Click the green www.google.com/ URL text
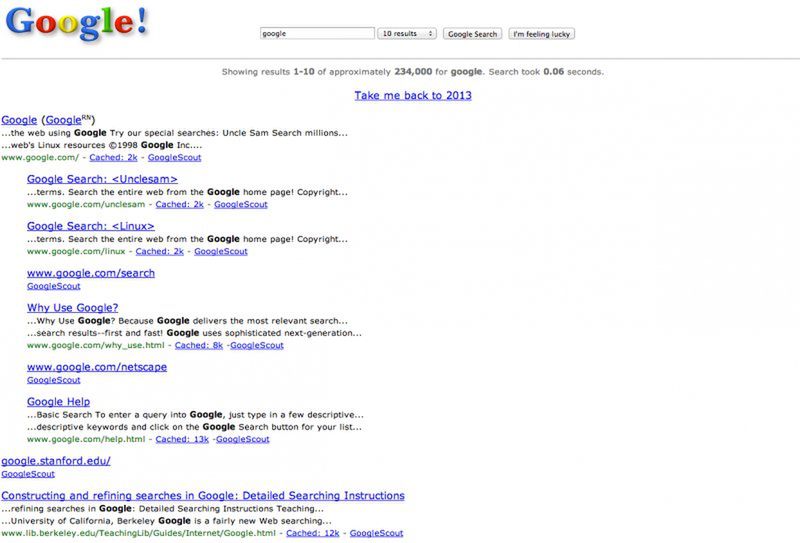The width and height of the screenshot is (800, 543). (40, 157)
